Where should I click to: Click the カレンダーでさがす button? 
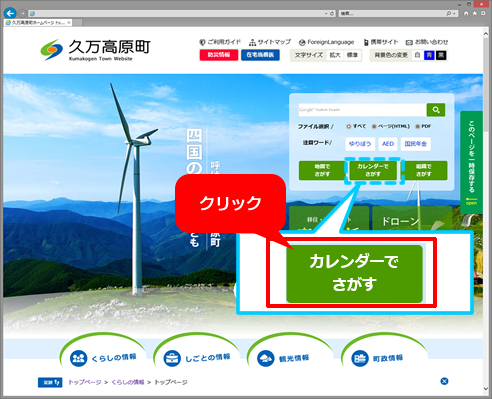tap(373, 170)
